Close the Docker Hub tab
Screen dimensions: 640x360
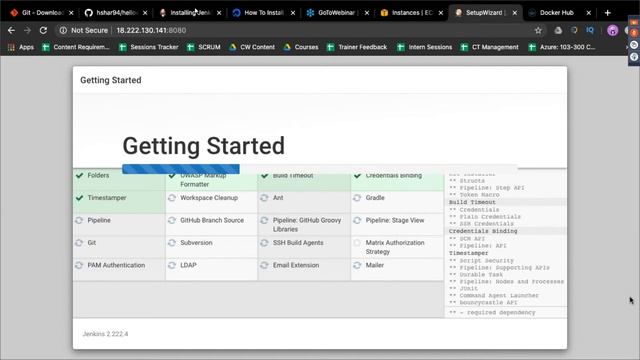click(x=589, y=13)
